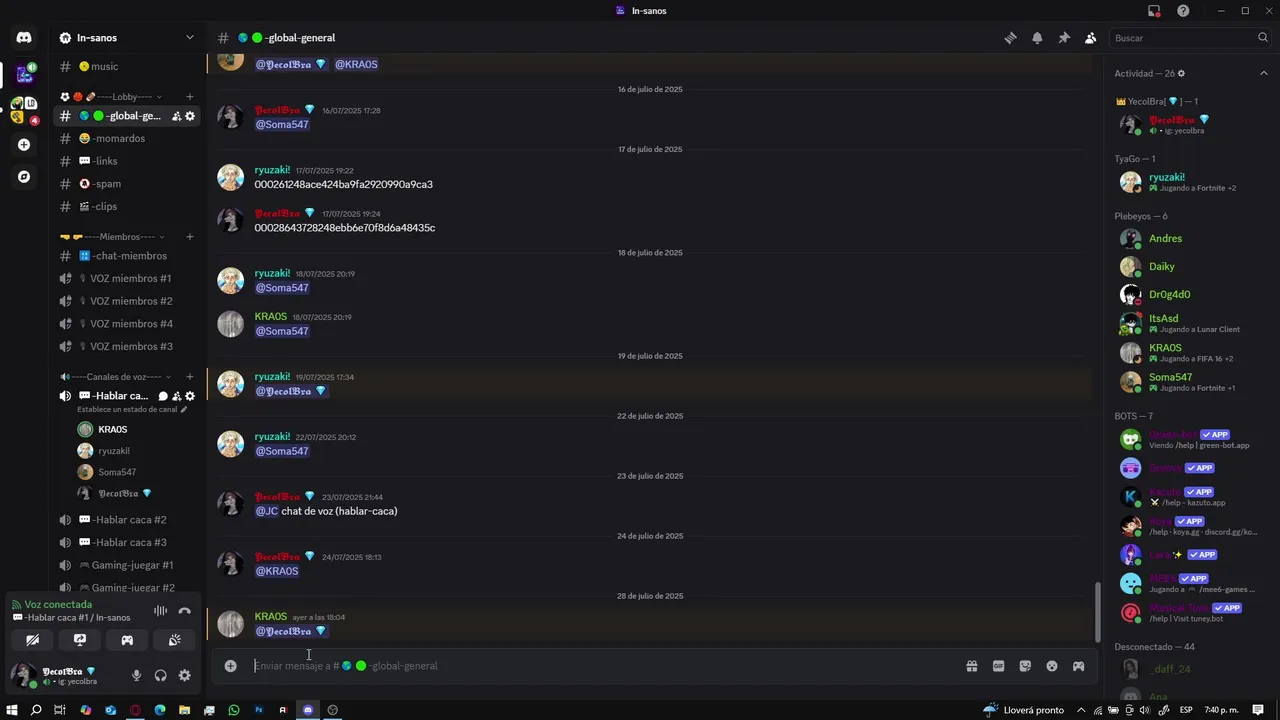
Task: Open taskbar weather Lloverá pronto widget
Action: [1025, 710]
